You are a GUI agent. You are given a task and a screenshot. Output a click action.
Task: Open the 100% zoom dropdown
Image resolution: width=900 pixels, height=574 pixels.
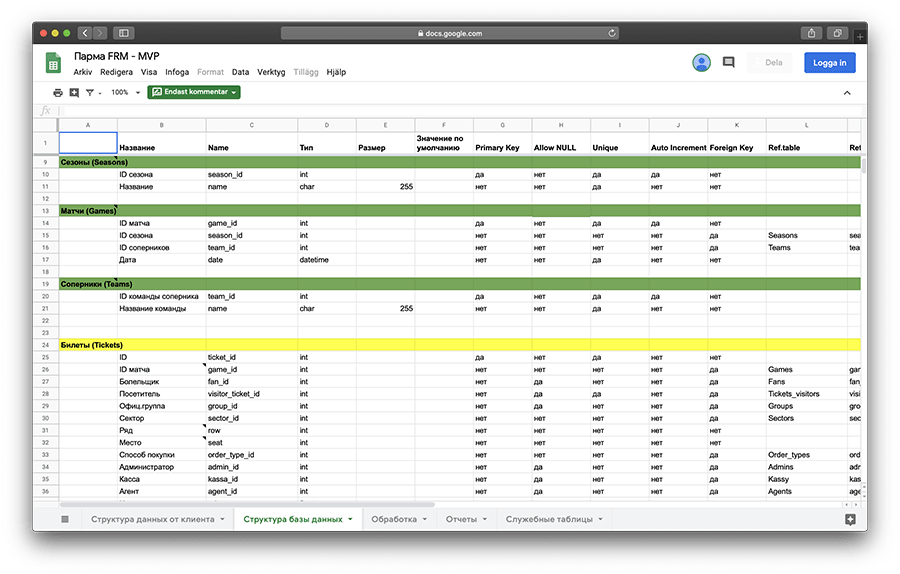click(x=125, y=92)
